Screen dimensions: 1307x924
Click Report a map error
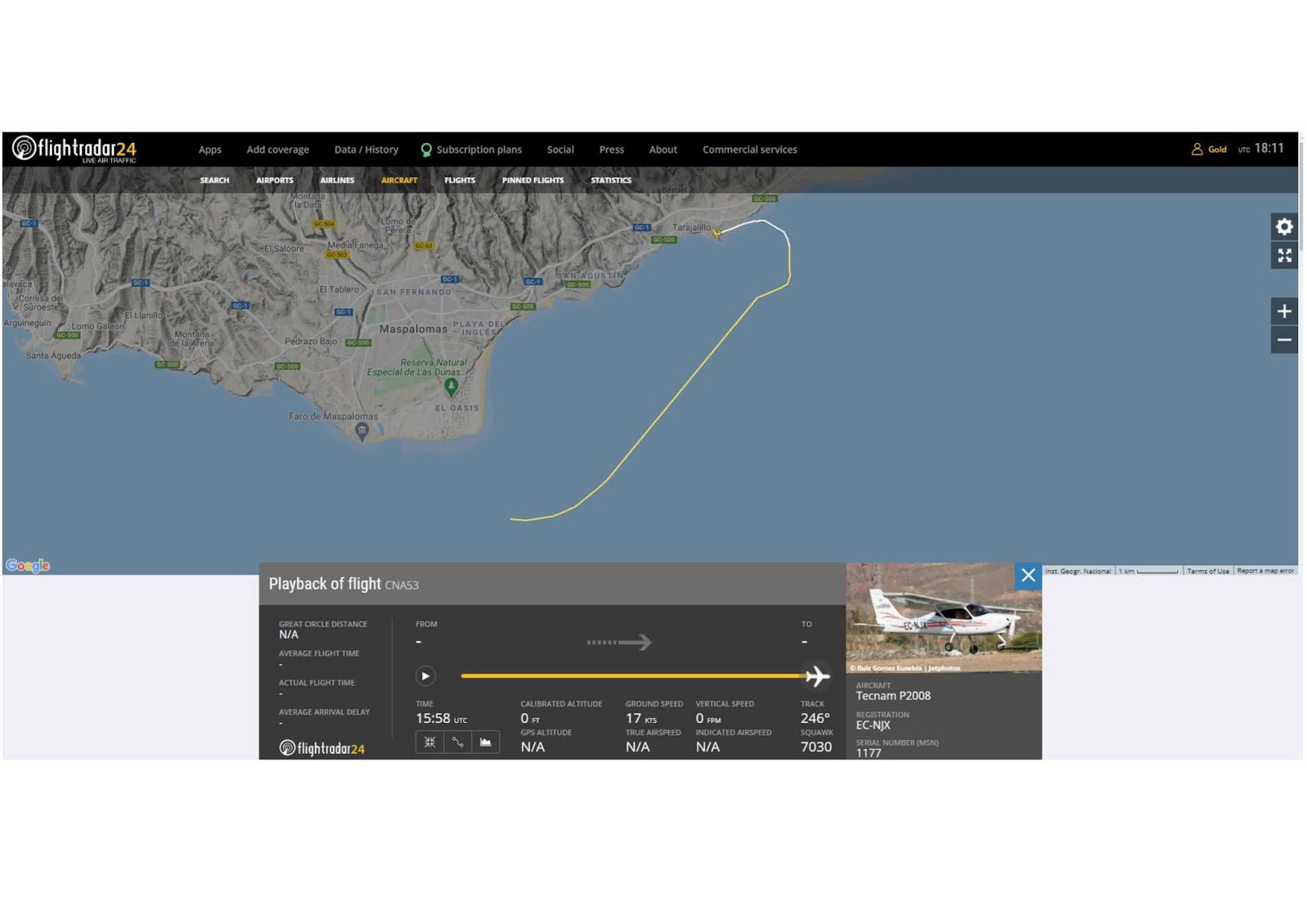pyautogui.click(x=1265, y=571)
